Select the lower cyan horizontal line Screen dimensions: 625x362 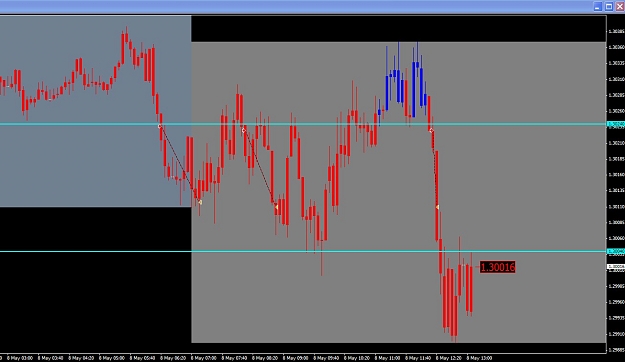(303, 251)
